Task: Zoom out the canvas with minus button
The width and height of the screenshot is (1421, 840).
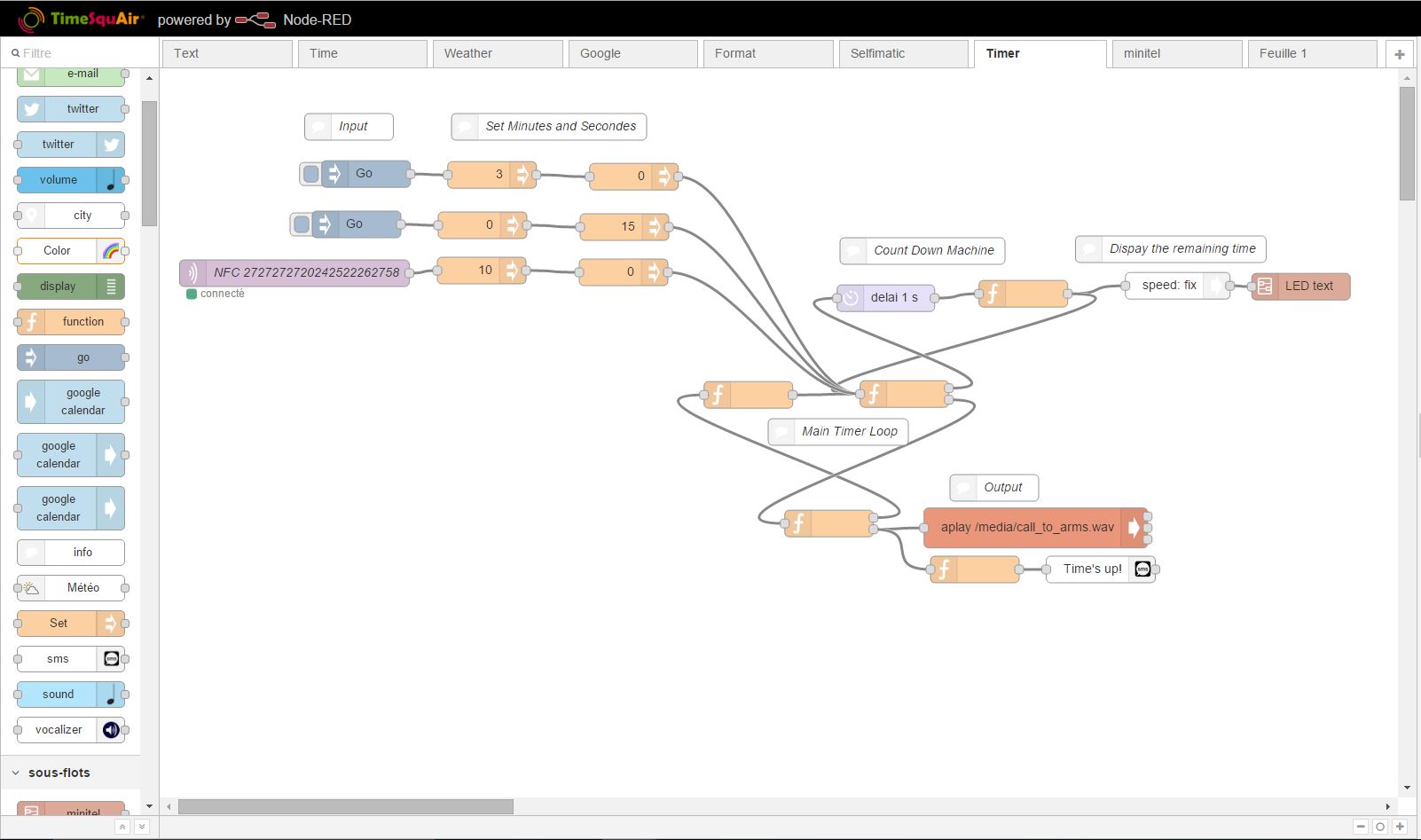Action: 1361,827
